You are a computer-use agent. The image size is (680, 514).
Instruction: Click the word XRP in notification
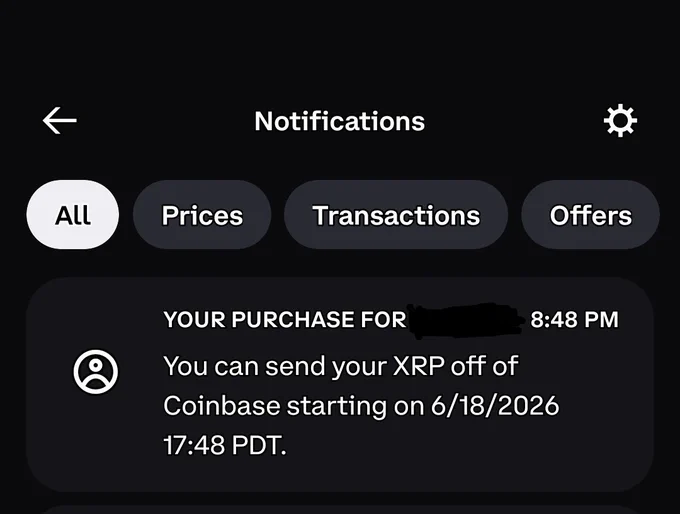pos(418,366)
